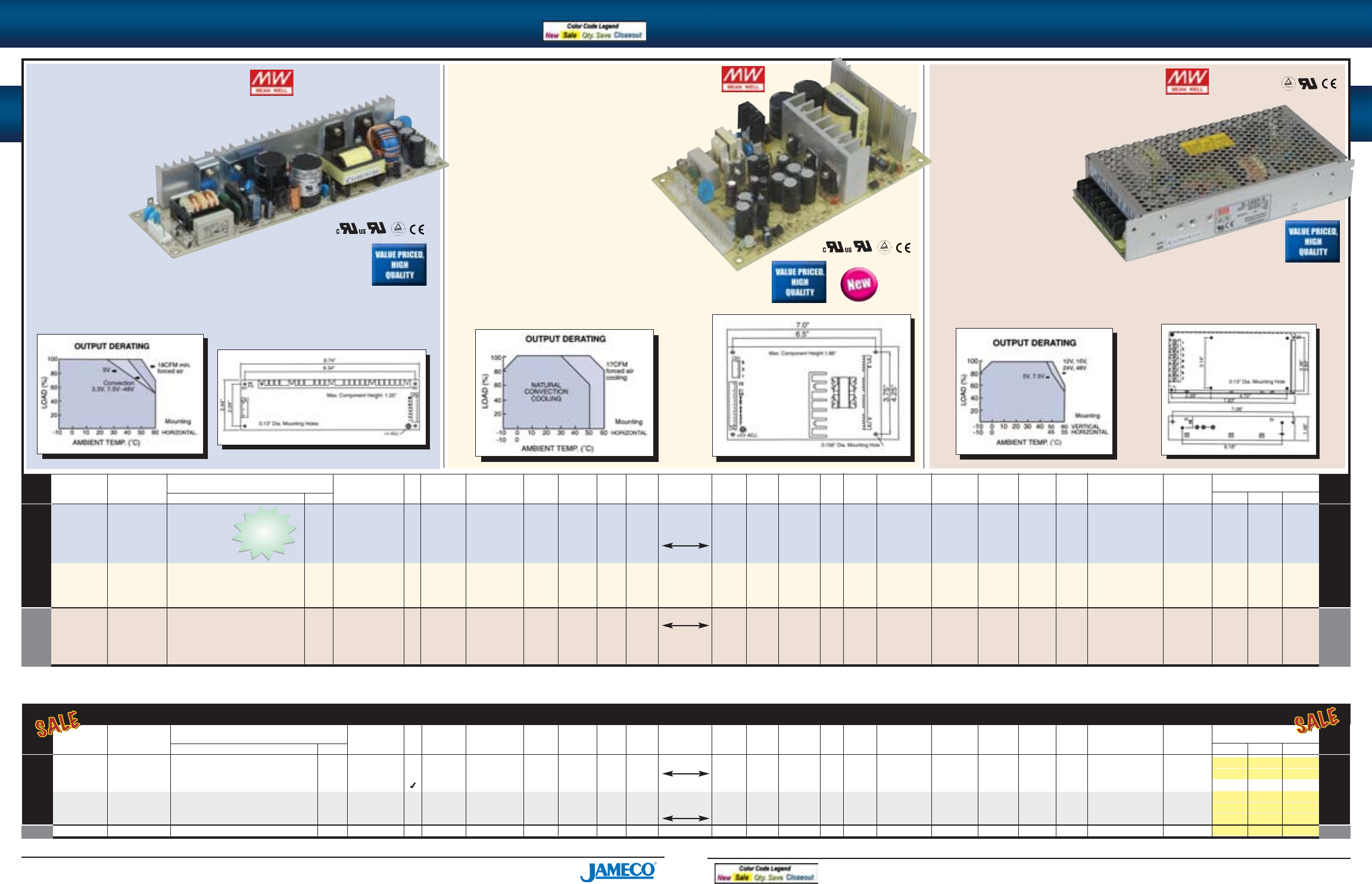Image resolution: width=1372 pixels, height=884 pixels.
Task: Click the TUV triangle mark in the middle panel
Action: coord(885,247)
